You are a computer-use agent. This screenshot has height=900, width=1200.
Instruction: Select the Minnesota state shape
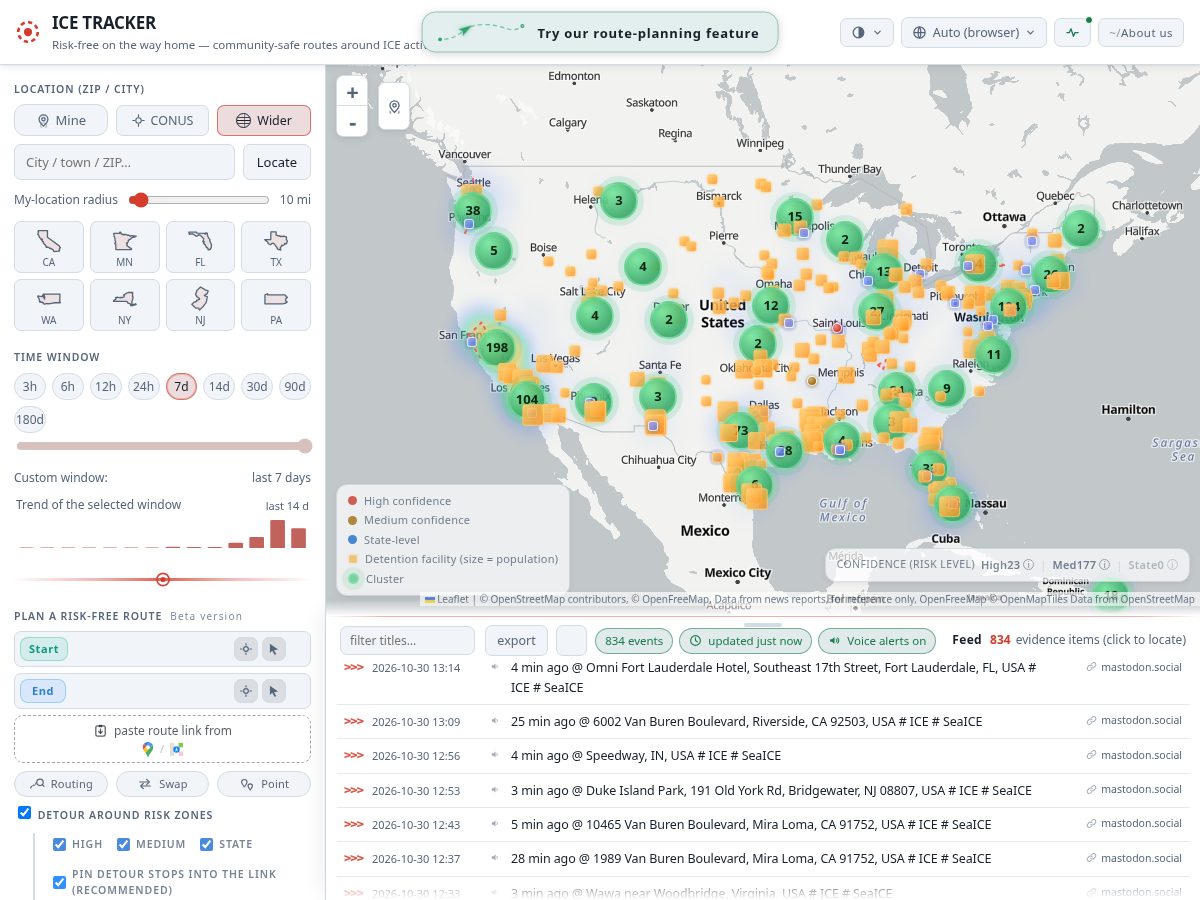pos(124,247)
